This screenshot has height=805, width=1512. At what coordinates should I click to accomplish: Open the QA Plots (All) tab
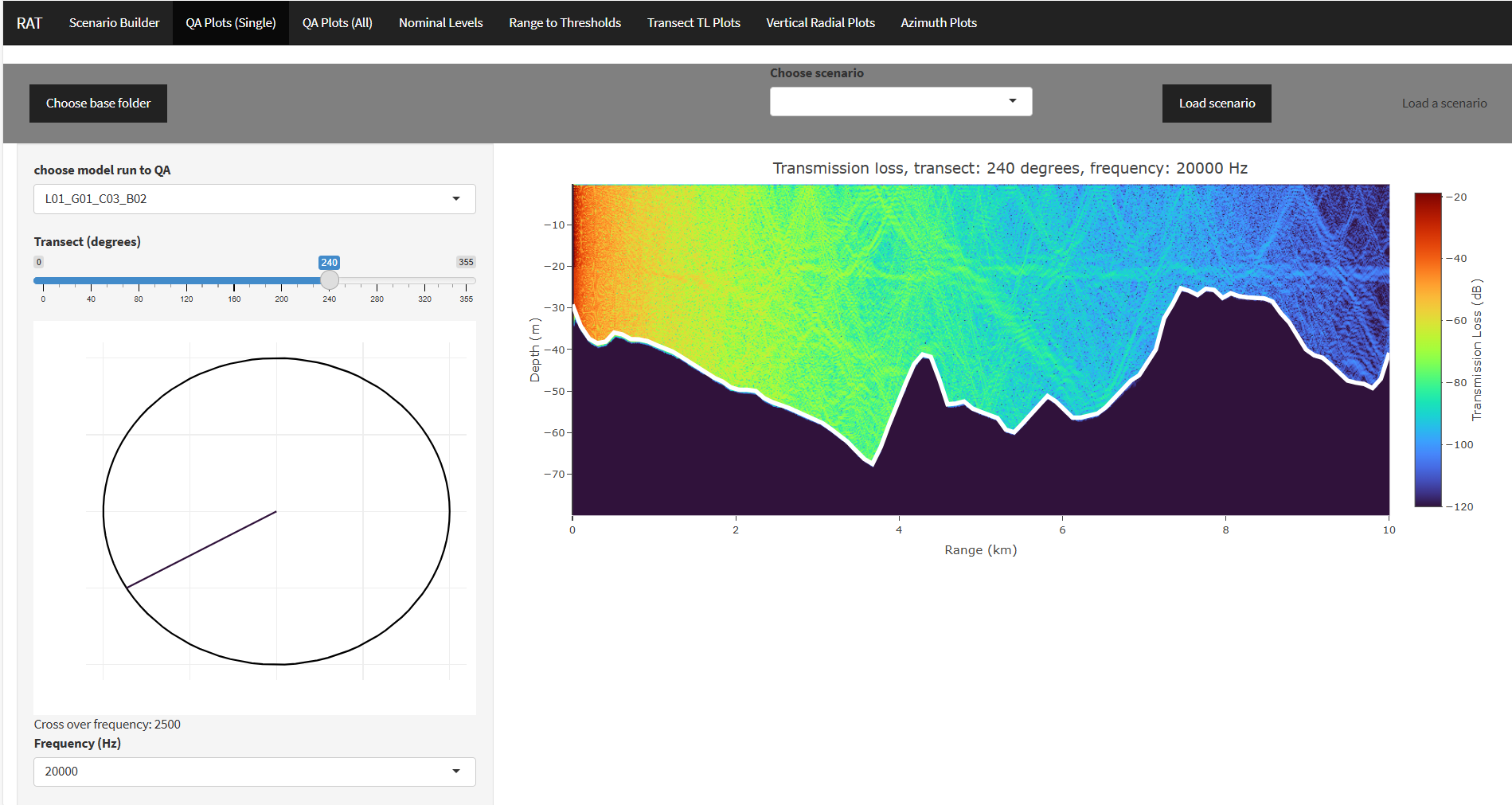338,23
